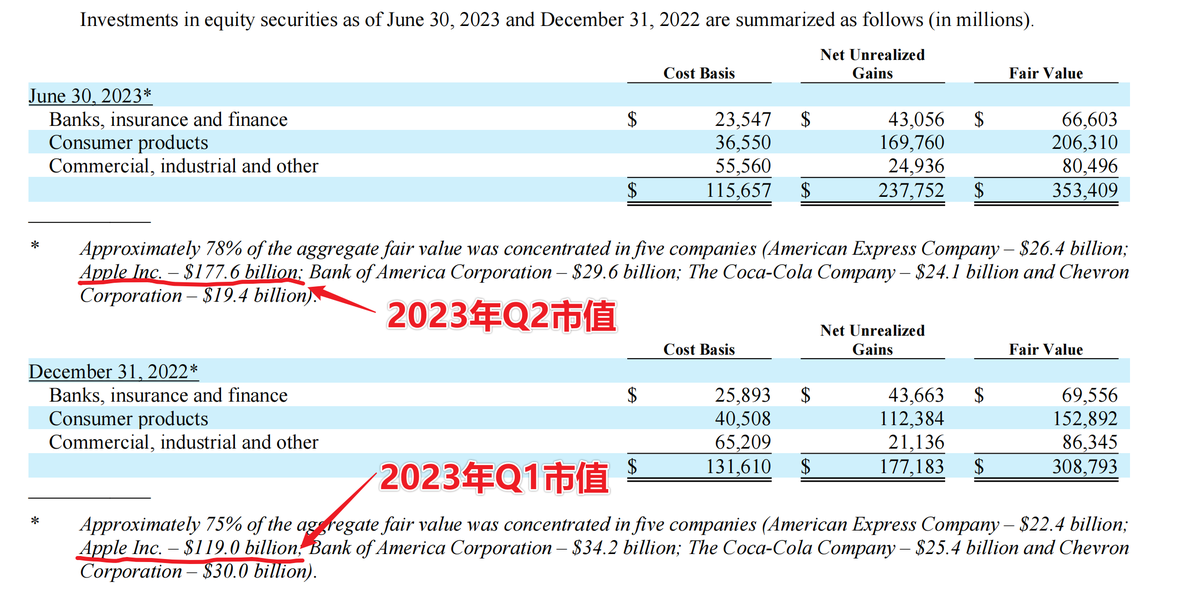This screenshot has width=1181, height=596.
Task: Click the 308,793 fair value total
Action: click(x=1085, y=466)
